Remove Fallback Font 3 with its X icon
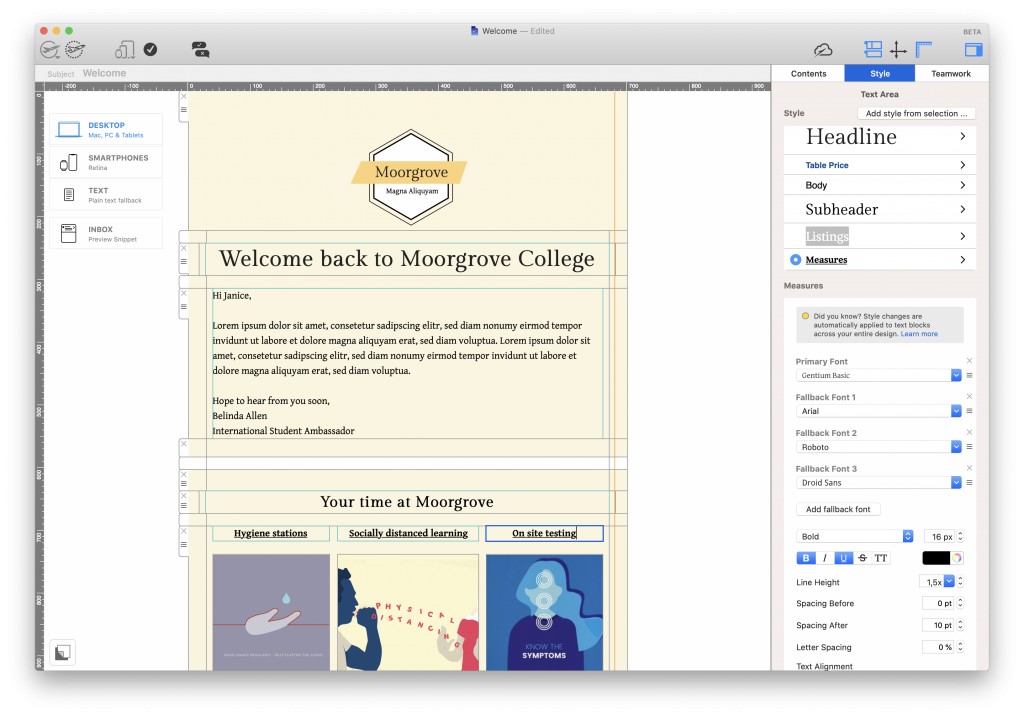The image size is (1024, 717). (969, 468)
